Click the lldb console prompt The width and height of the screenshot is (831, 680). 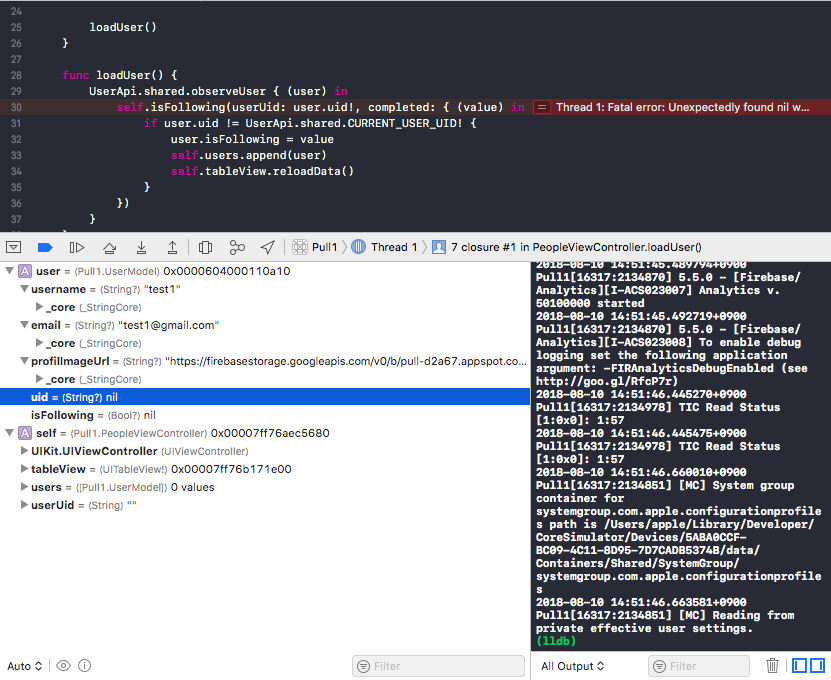click(556, 641)
